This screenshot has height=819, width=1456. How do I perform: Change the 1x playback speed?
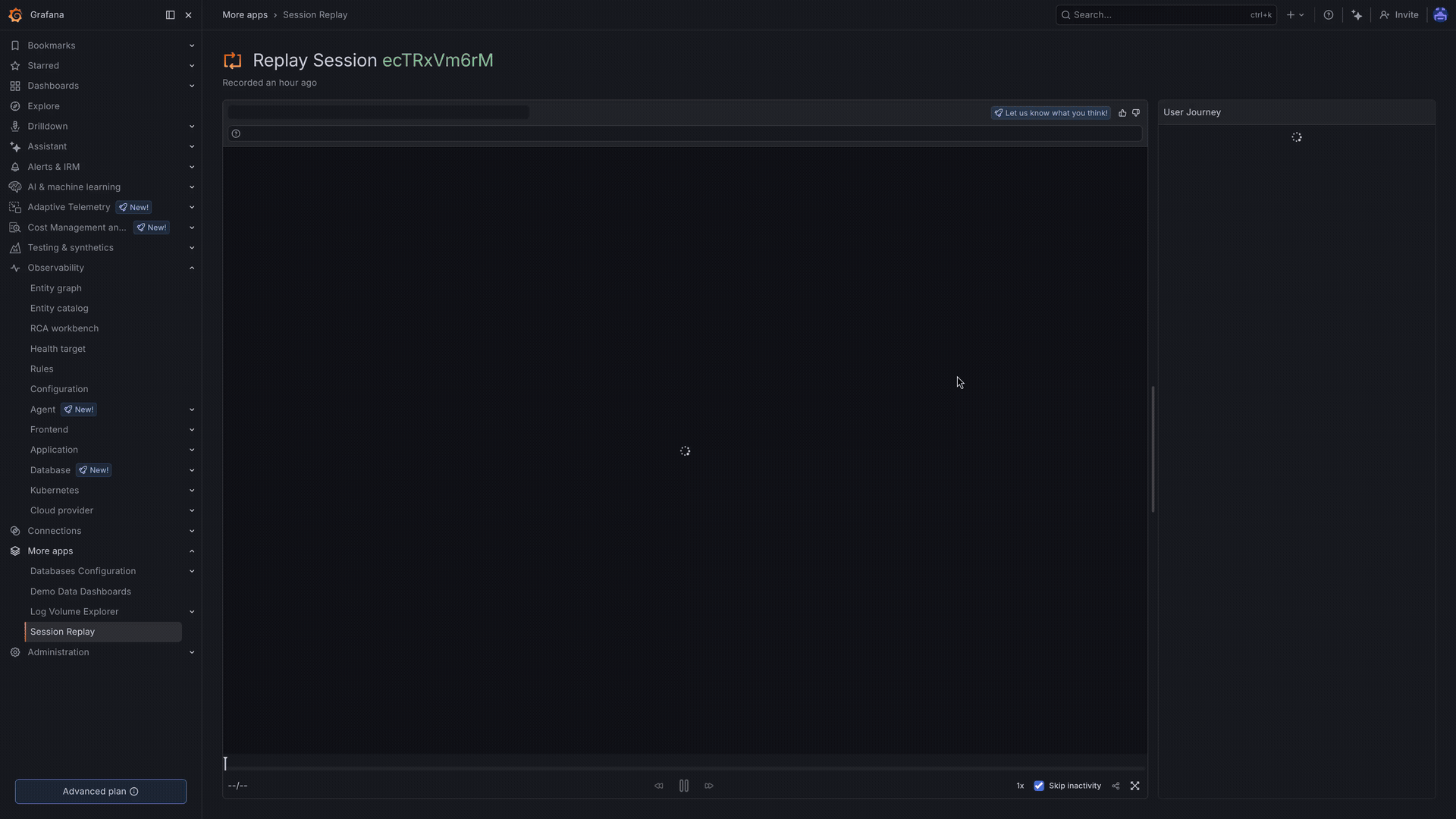pos(1020,786)
